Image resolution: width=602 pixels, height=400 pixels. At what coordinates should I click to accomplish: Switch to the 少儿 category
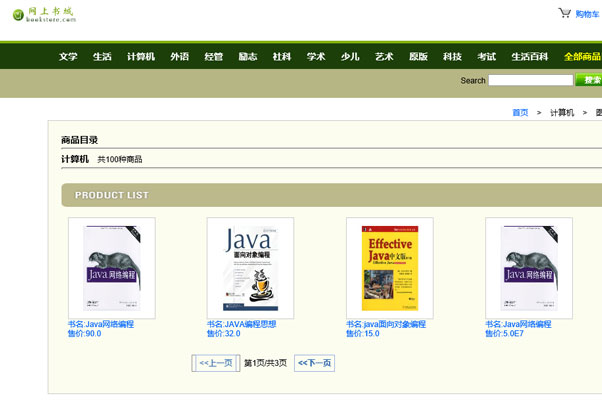350,57
